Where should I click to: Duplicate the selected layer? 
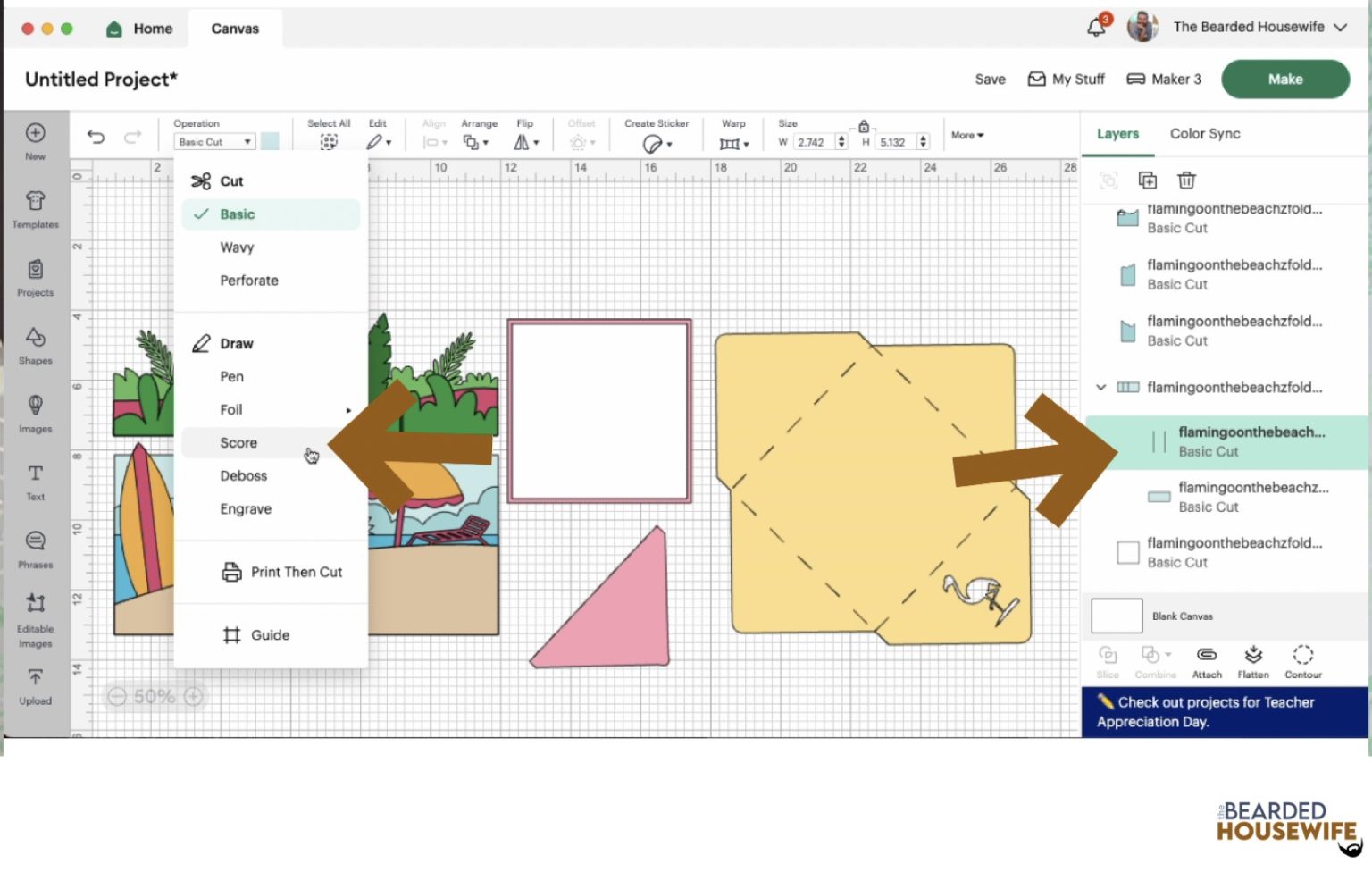pyautogui.click(x=1148, y=180)
